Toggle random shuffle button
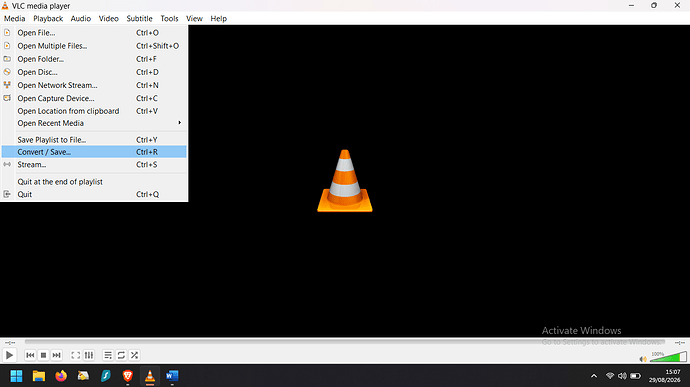This screenshot has height=387, width=690. pos(134,355)
